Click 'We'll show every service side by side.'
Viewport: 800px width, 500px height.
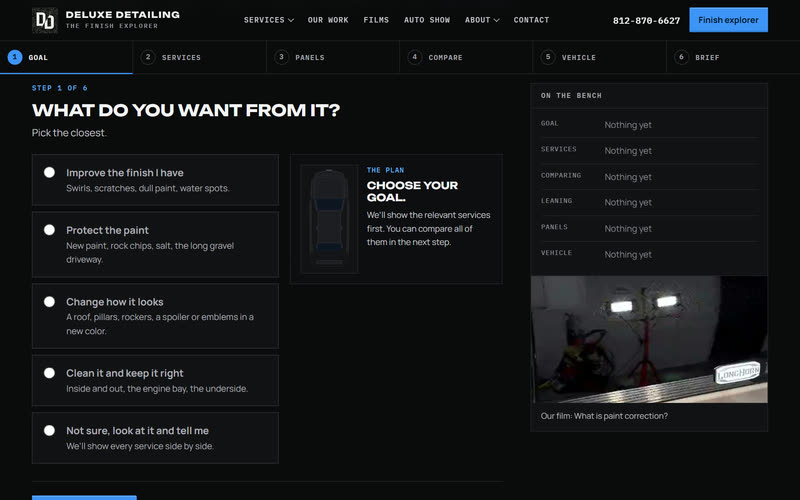140,446
